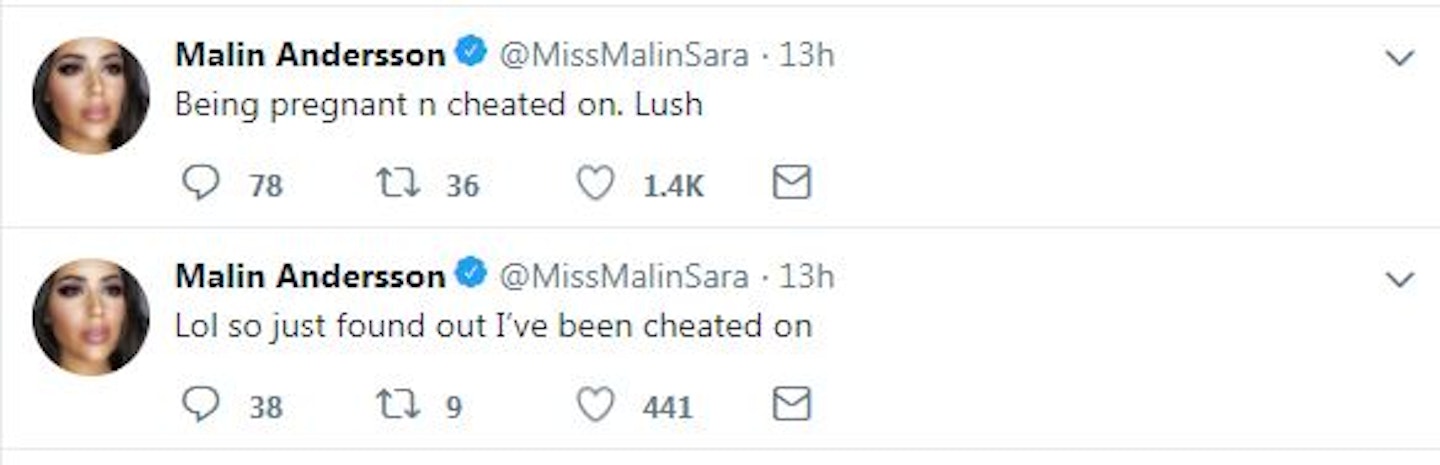Click the profile avatar on the first tweet
This screenshot has width=1440, height=465.
tap(90, 96)
